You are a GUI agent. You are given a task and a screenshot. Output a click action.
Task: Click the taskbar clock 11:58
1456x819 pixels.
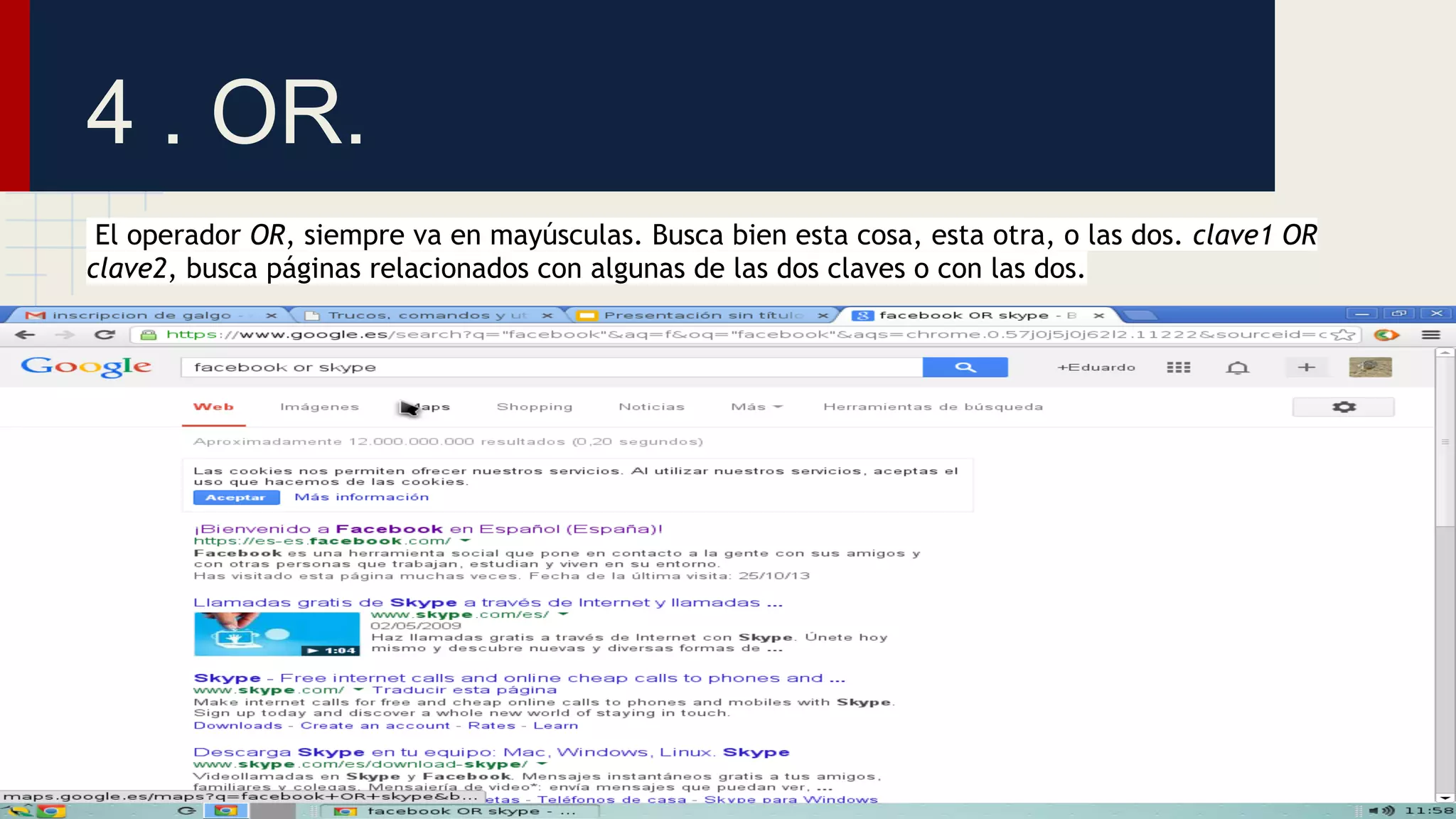1428,810
